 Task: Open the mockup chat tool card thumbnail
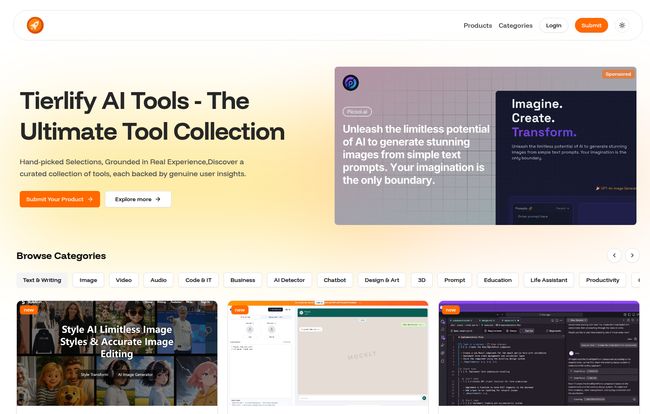(328, 353)
